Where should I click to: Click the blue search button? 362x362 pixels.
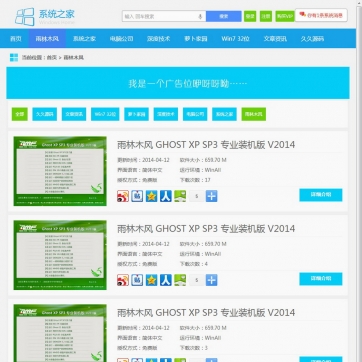pyautogui.click(x=224, y=16)
